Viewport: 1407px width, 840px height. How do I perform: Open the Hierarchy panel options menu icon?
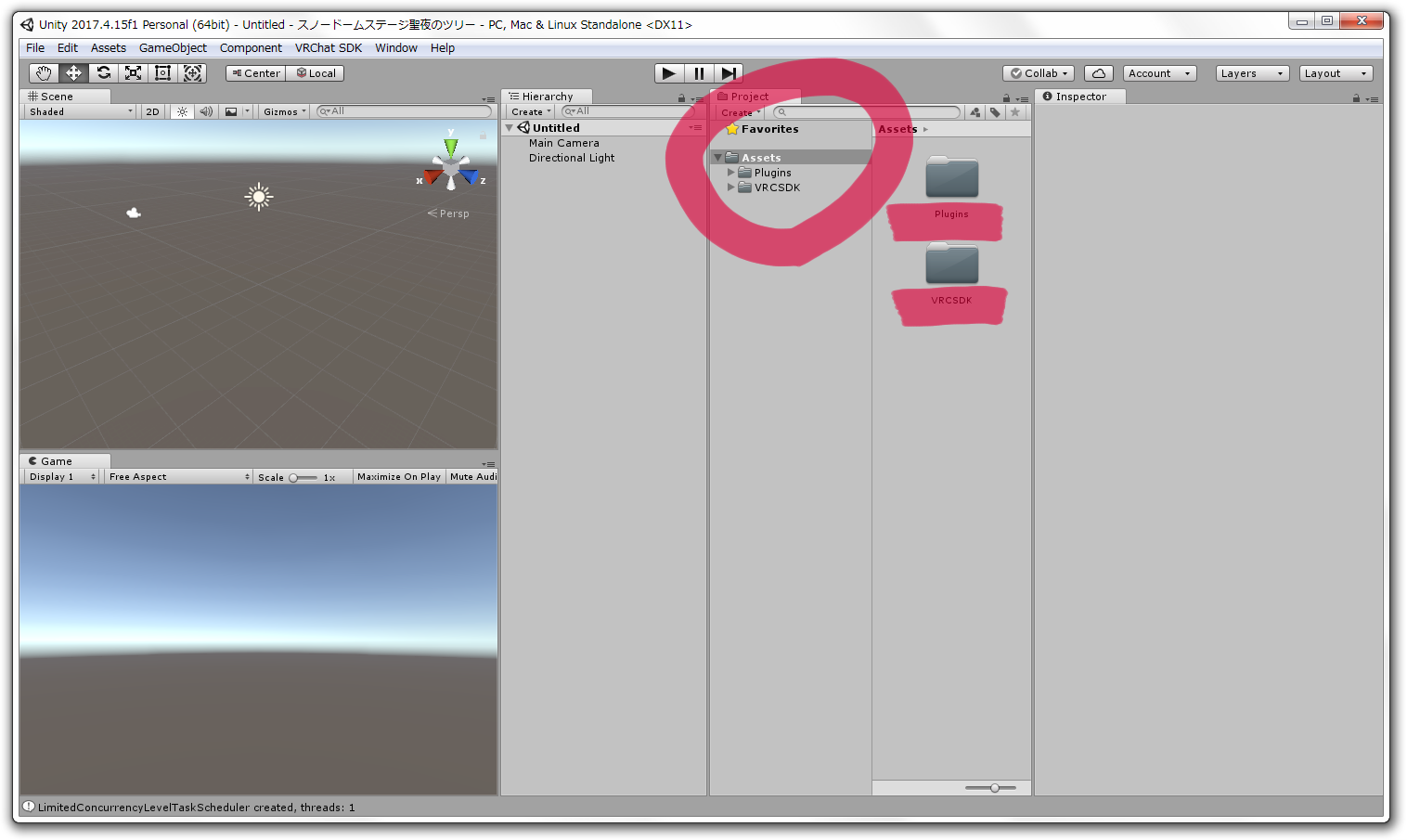698,99
